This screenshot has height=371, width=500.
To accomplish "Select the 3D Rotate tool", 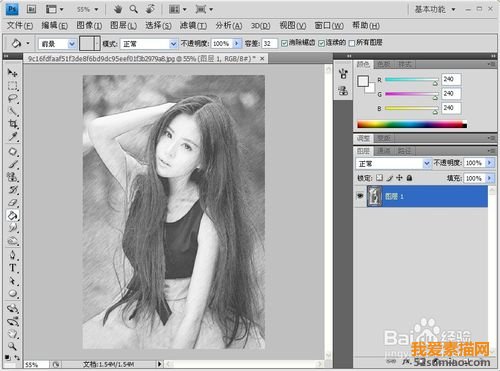I will (13, 308).
